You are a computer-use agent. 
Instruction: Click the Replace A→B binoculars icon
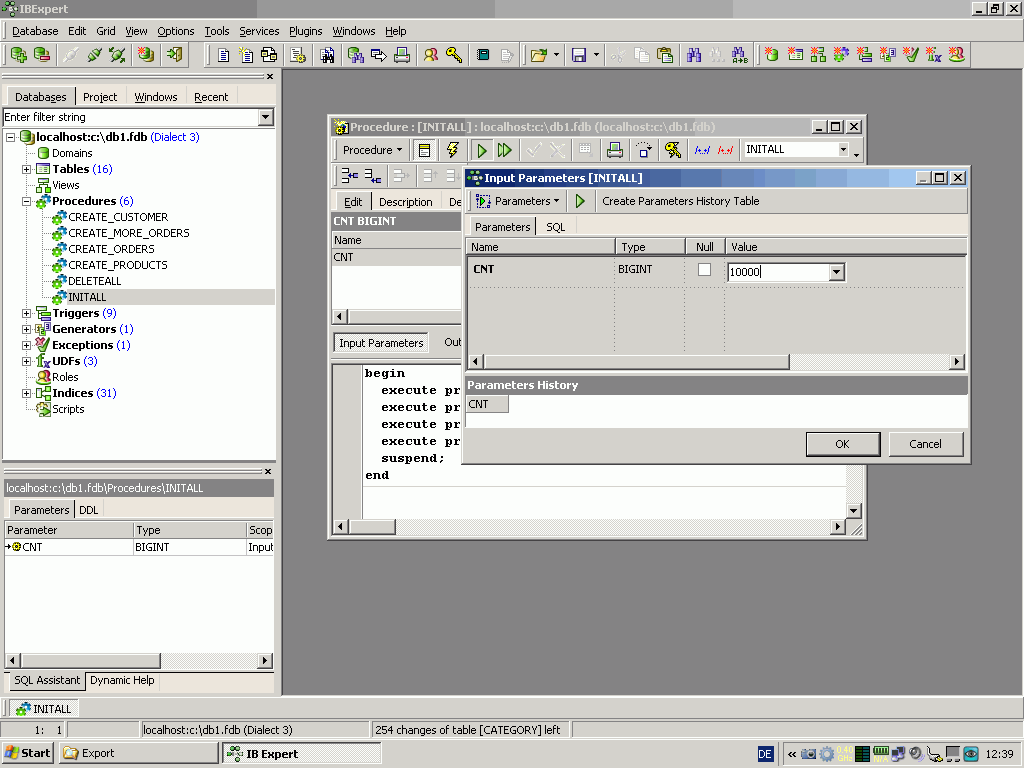point(739,55)
